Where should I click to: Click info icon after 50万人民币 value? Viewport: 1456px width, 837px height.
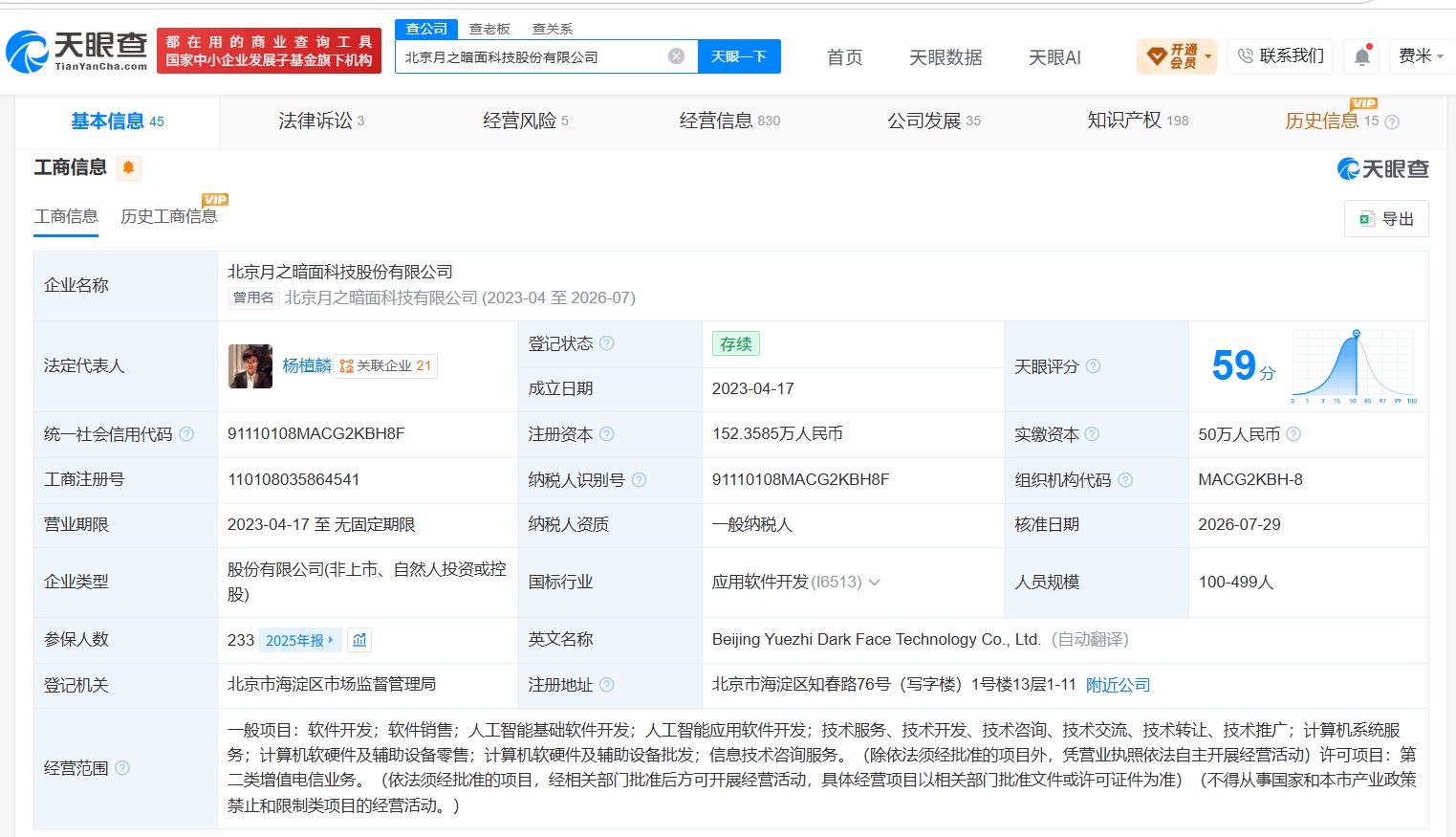pyautogui.click(x=1293, y=434)
